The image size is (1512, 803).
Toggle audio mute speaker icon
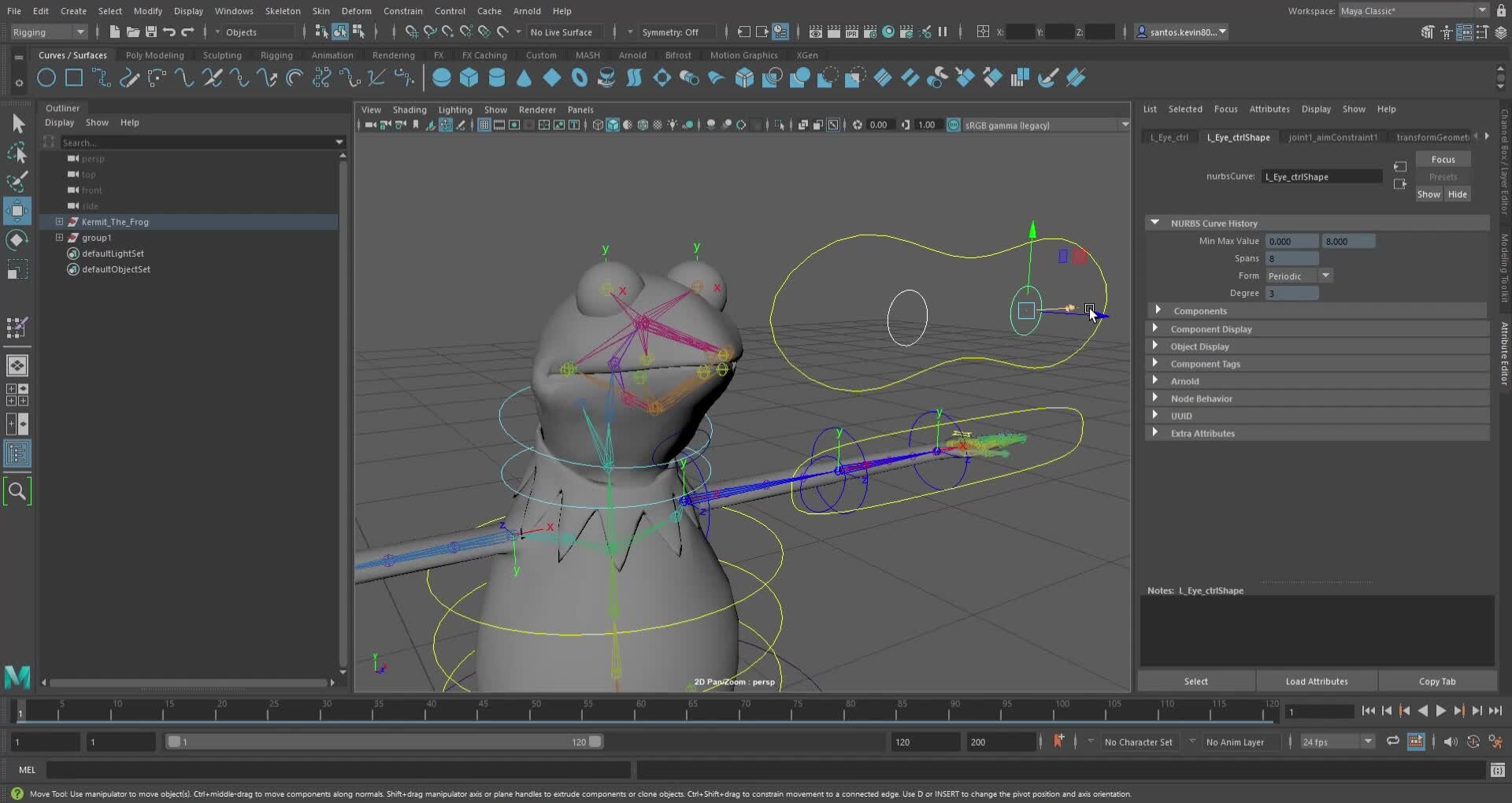pyautogui.click(x=1451, y=742)
